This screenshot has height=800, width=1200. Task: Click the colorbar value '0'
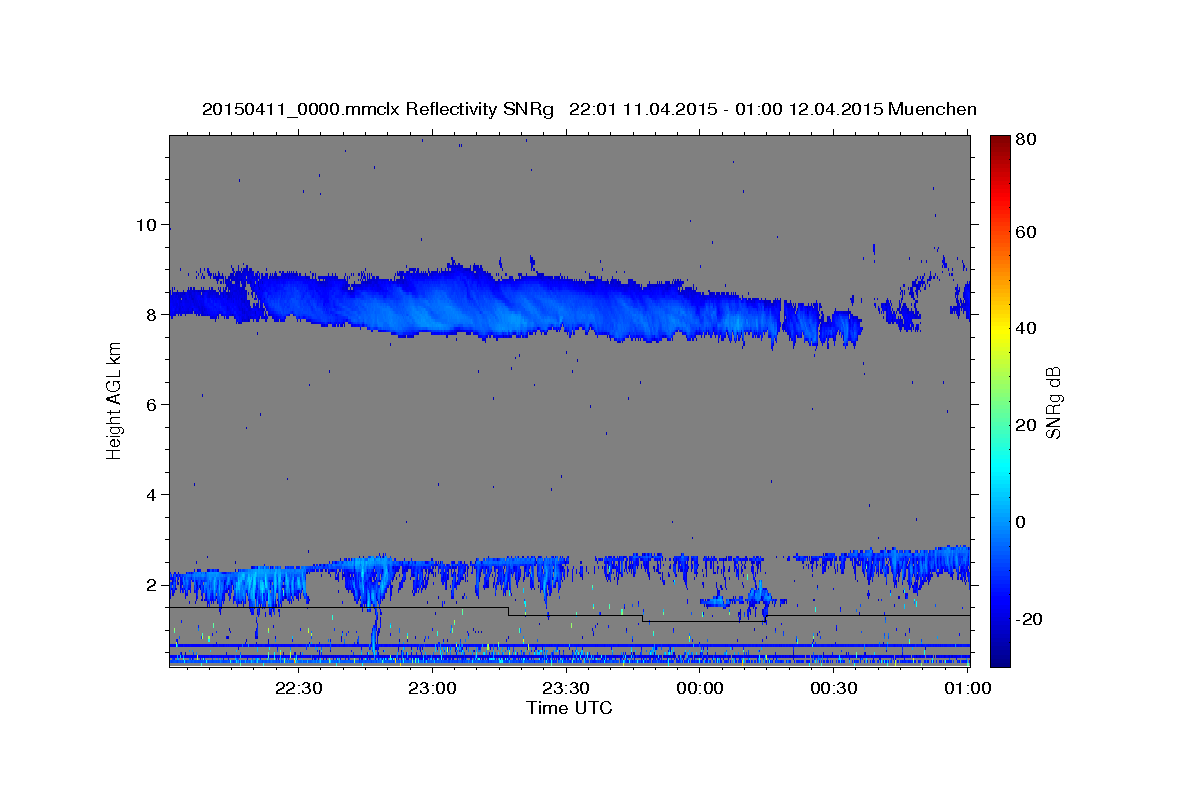click(x=1022, y=522)
